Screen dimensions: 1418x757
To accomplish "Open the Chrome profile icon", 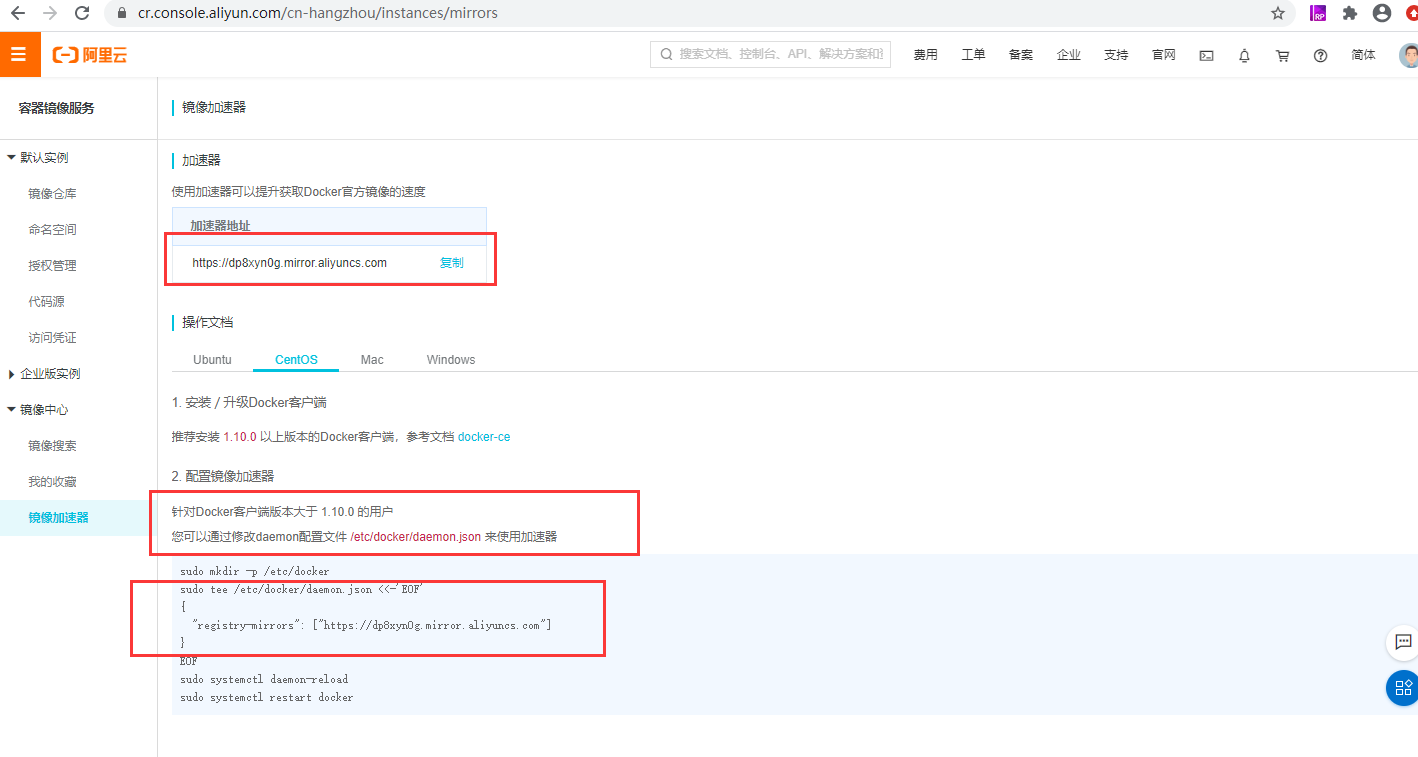I will pyautogui.click(x=1382, y=13).
